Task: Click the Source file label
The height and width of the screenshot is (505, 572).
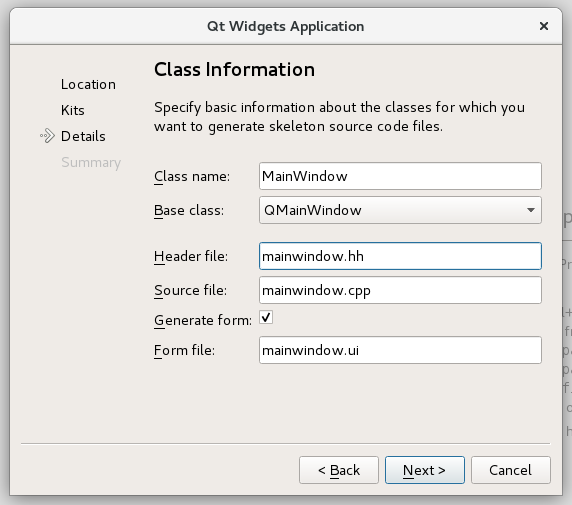Action: coord(190,290)
